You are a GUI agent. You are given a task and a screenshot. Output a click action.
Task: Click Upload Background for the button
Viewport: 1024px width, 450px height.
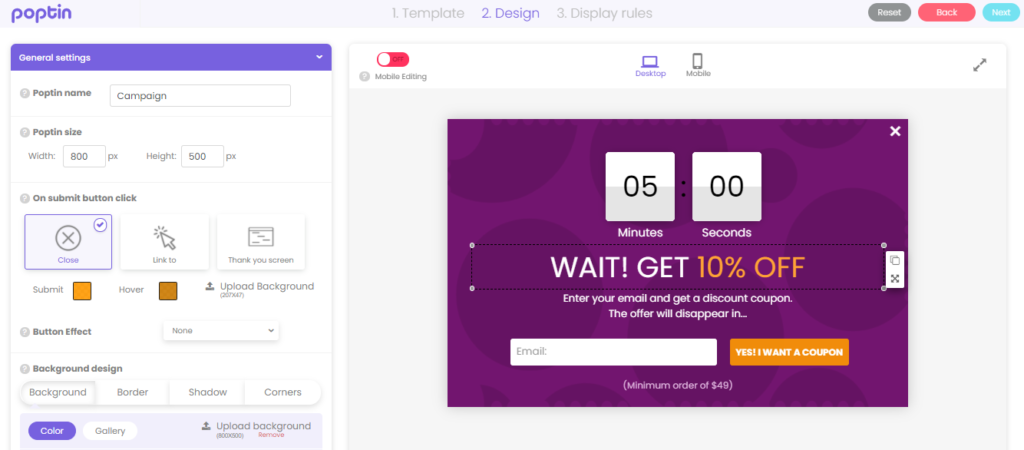(x=266, y=286)
